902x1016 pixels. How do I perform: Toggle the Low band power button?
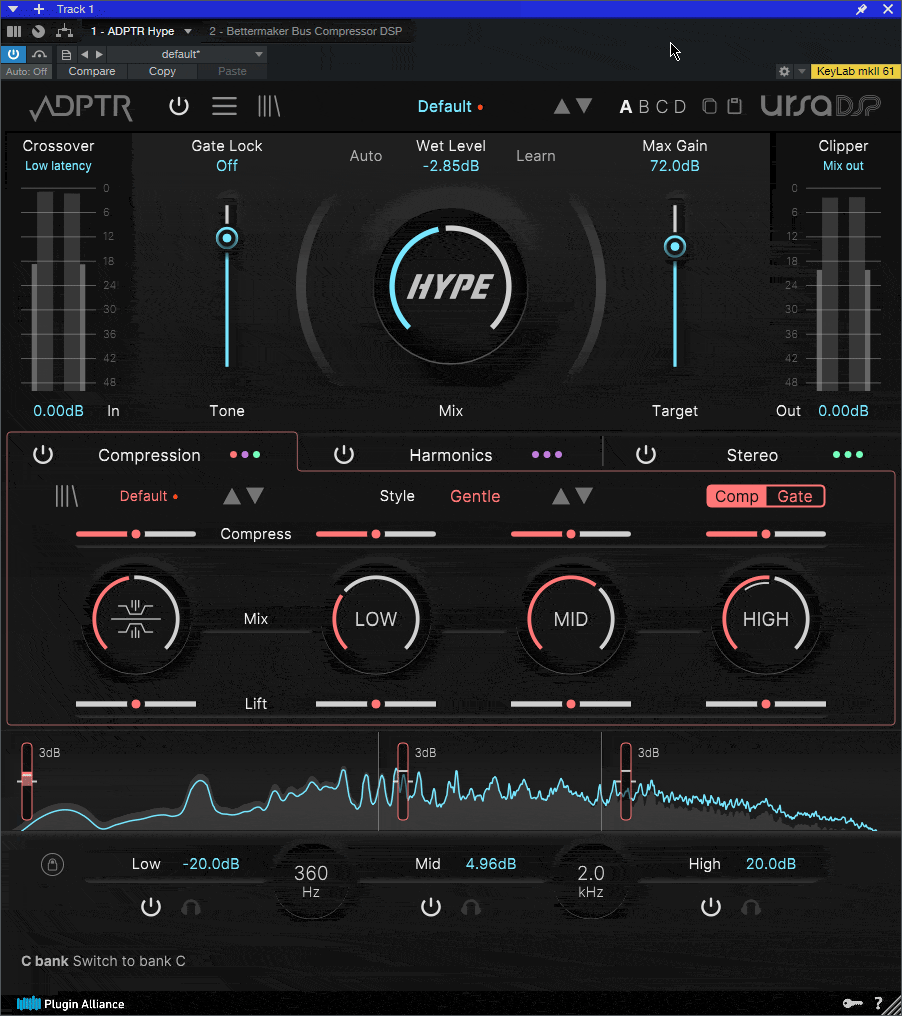pyautogui.click(x=151, y=907)
